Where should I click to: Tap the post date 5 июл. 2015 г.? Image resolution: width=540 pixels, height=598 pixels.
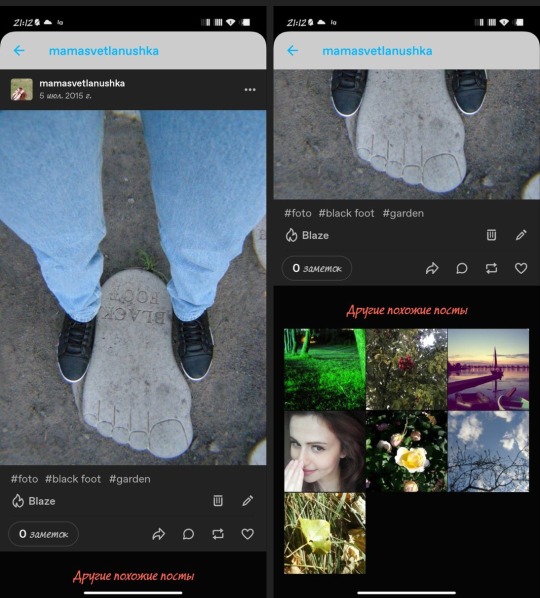[65, 95]
